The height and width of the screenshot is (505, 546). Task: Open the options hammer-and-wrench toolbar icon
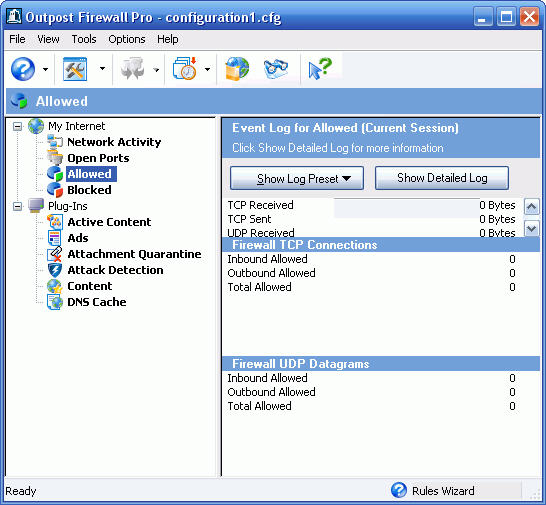tap(75, 69)
